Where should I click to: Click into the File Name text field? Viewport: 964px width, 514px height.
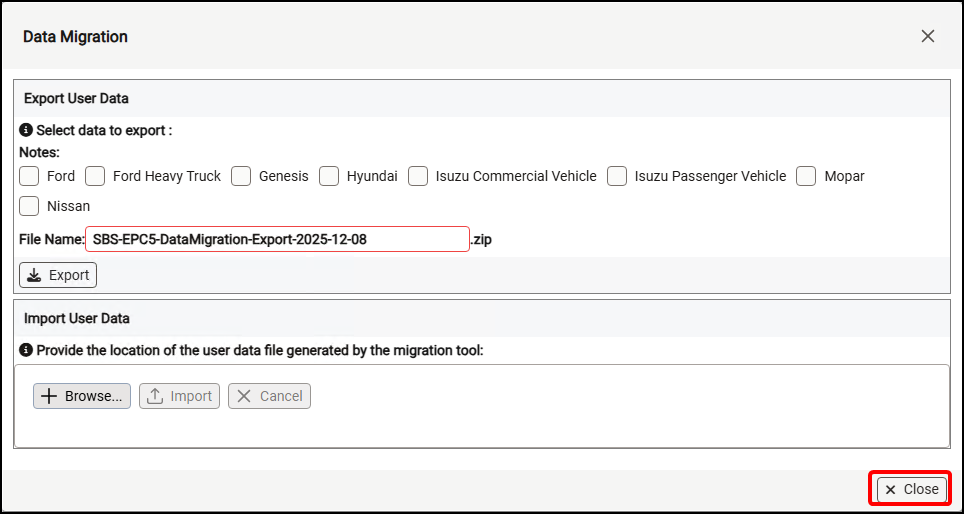tap(277, 240)
